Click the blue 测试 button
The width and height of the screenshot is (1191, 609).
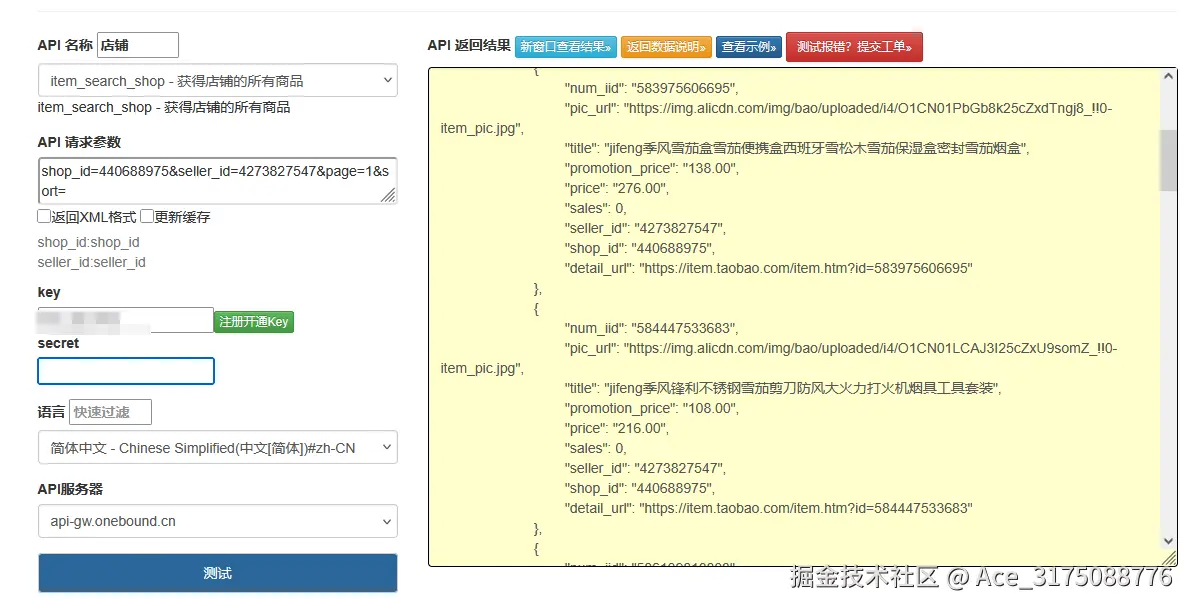tap(217, 573)
